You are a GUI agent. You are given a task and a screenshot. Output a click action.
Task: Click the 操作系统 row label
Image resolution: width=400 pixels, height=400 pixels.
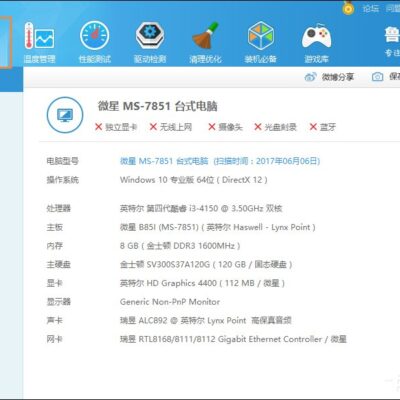(x=62, y=180)
